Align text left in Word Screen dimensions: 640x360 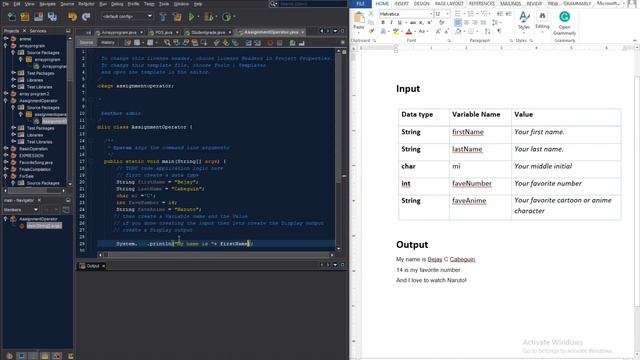tap(458, 23)
